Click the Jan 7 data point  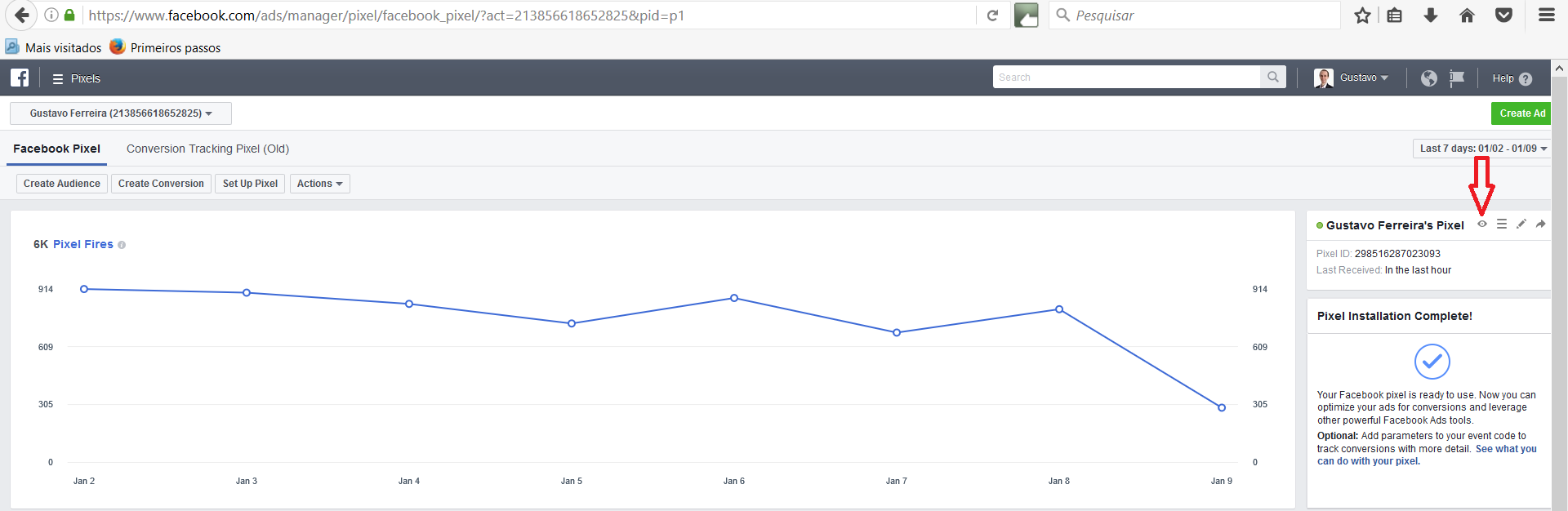point(897,332)
